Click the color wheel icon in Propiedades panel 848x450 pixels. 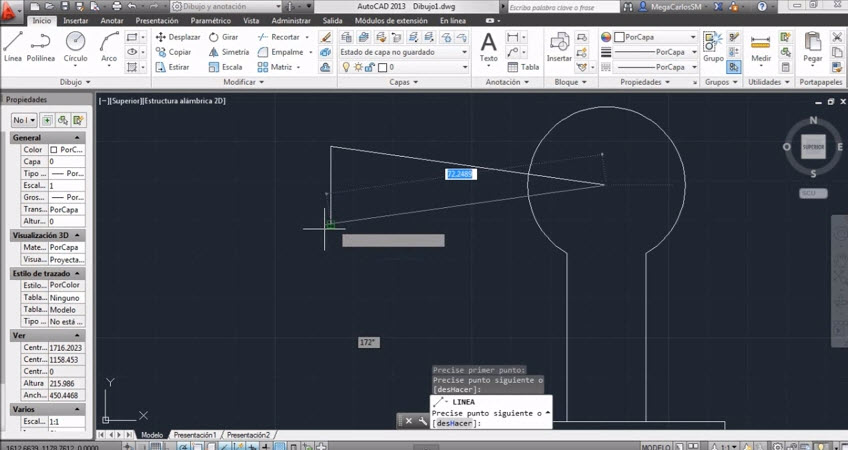(606, 37)
